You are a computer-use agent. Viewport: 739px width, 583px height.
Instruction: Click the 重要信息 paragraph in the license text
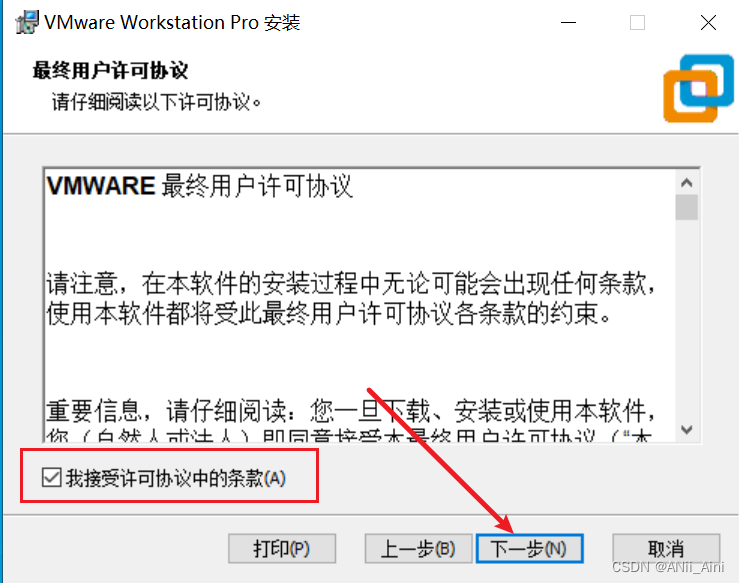(x=351, y=420)
